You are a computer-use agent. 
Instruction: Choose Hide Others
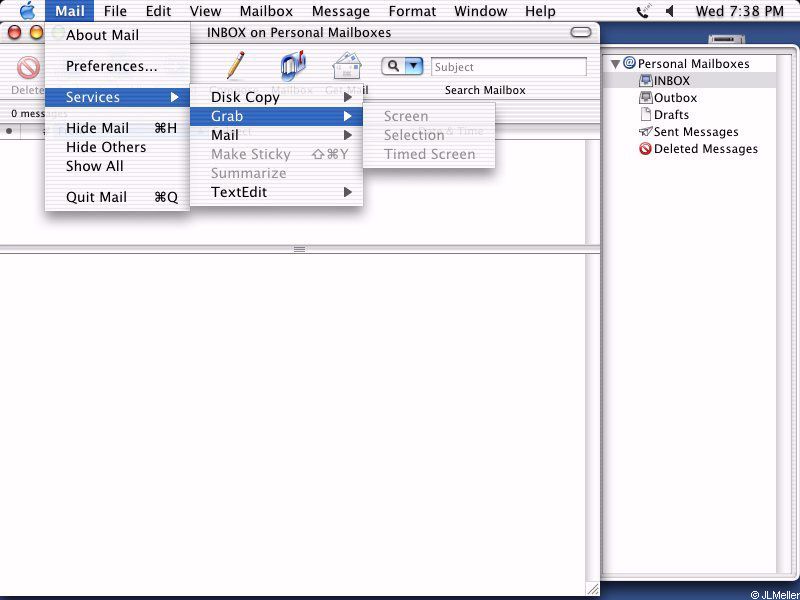point(117,147)
